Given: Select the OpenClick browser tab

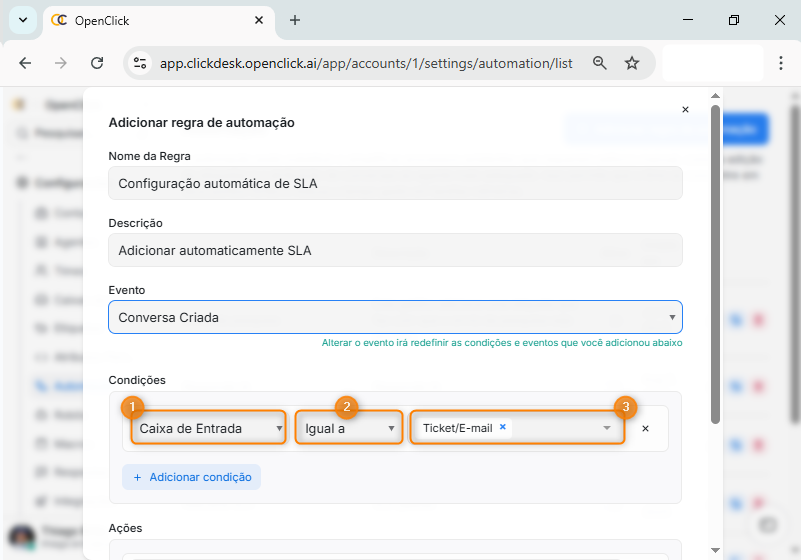Looking at the screenshot, I should point(150,20).
